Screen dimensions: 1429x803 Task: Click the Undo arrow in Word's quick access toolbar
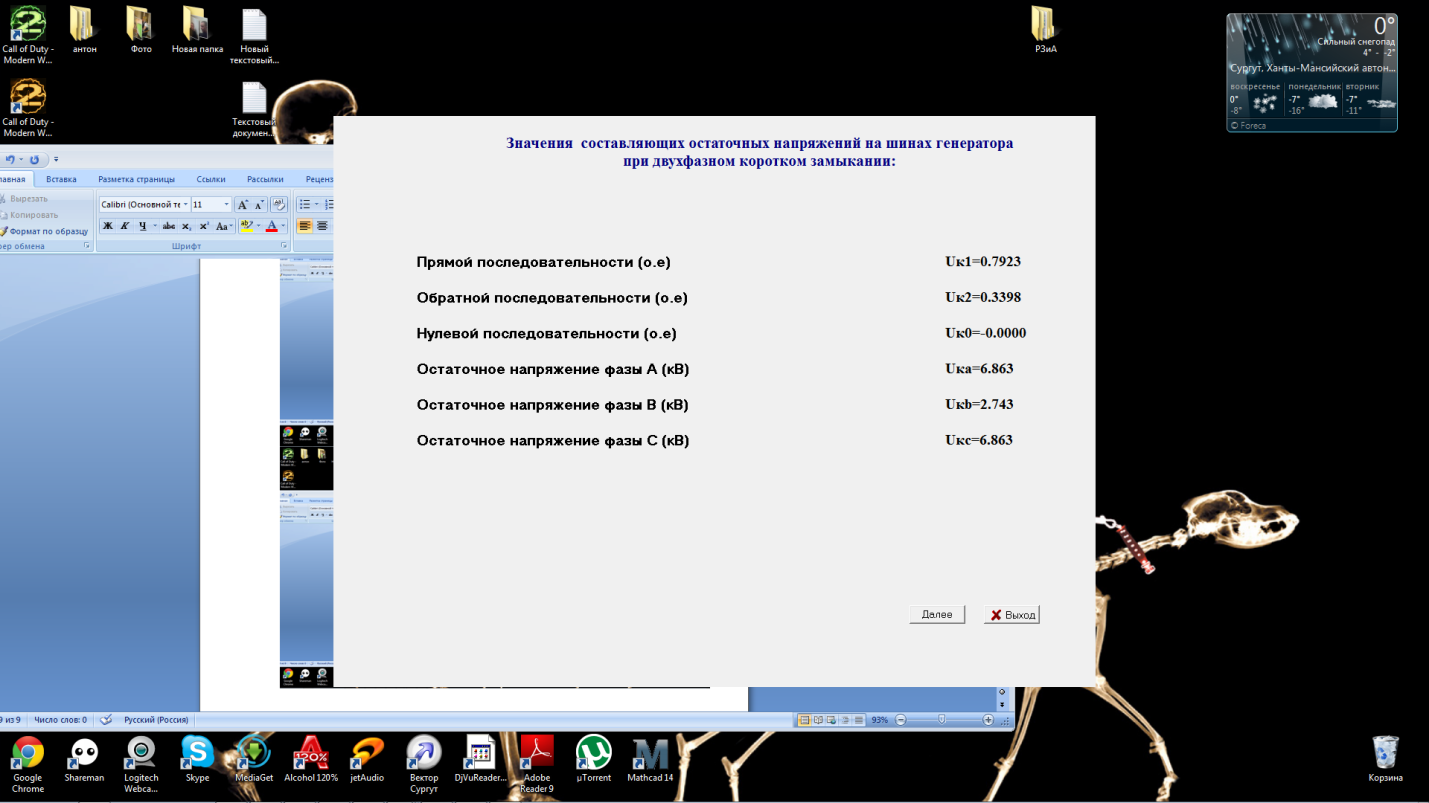click(10, 159)
